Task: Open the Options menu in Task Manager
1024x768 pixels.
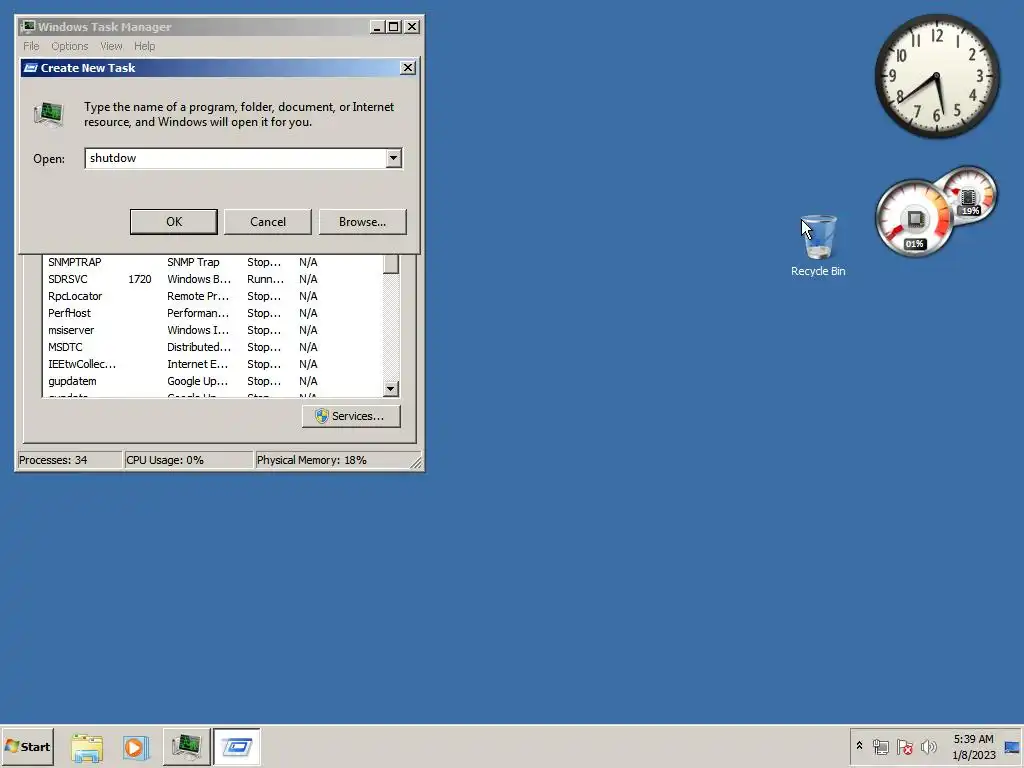Action: coord(70,46)
